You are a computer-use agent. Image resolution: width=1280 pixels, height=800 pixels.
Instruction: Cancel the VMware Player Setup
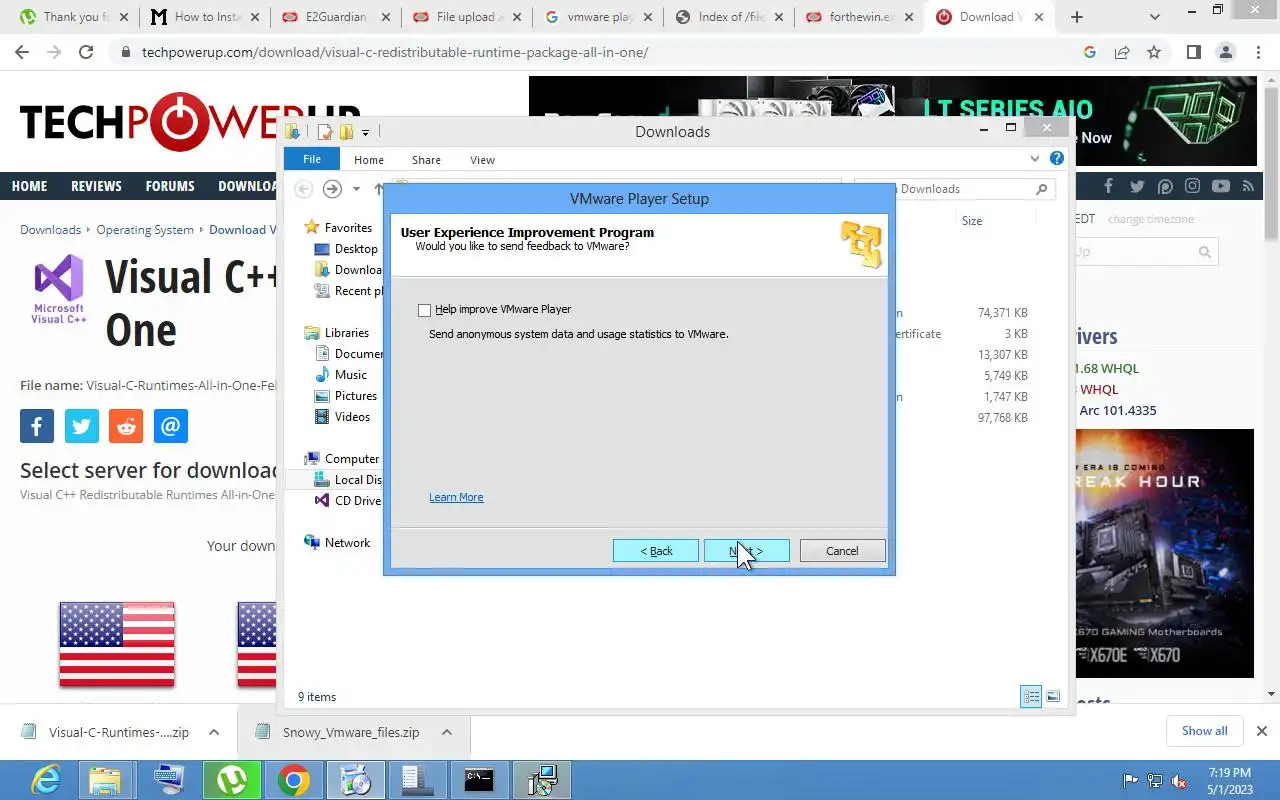[842, 551]
